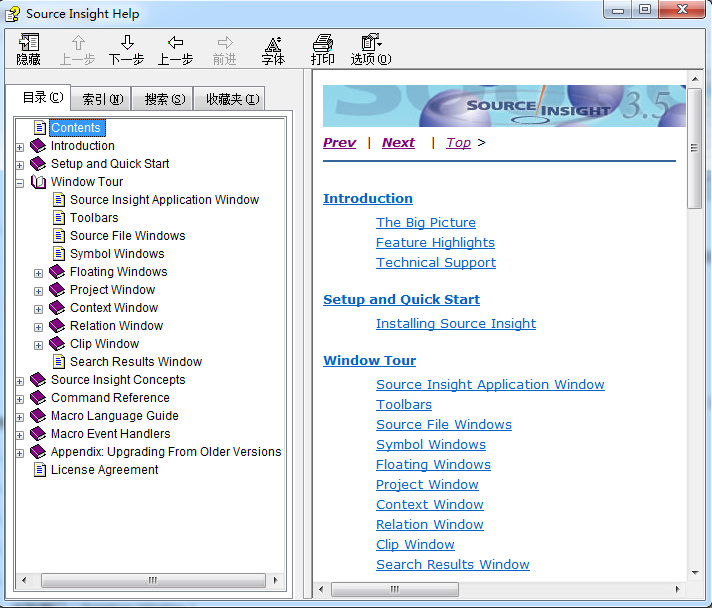Viewport: 712px width, 608px height.
Task: Open the Feature Highlights link
Action: pos(435,242)
